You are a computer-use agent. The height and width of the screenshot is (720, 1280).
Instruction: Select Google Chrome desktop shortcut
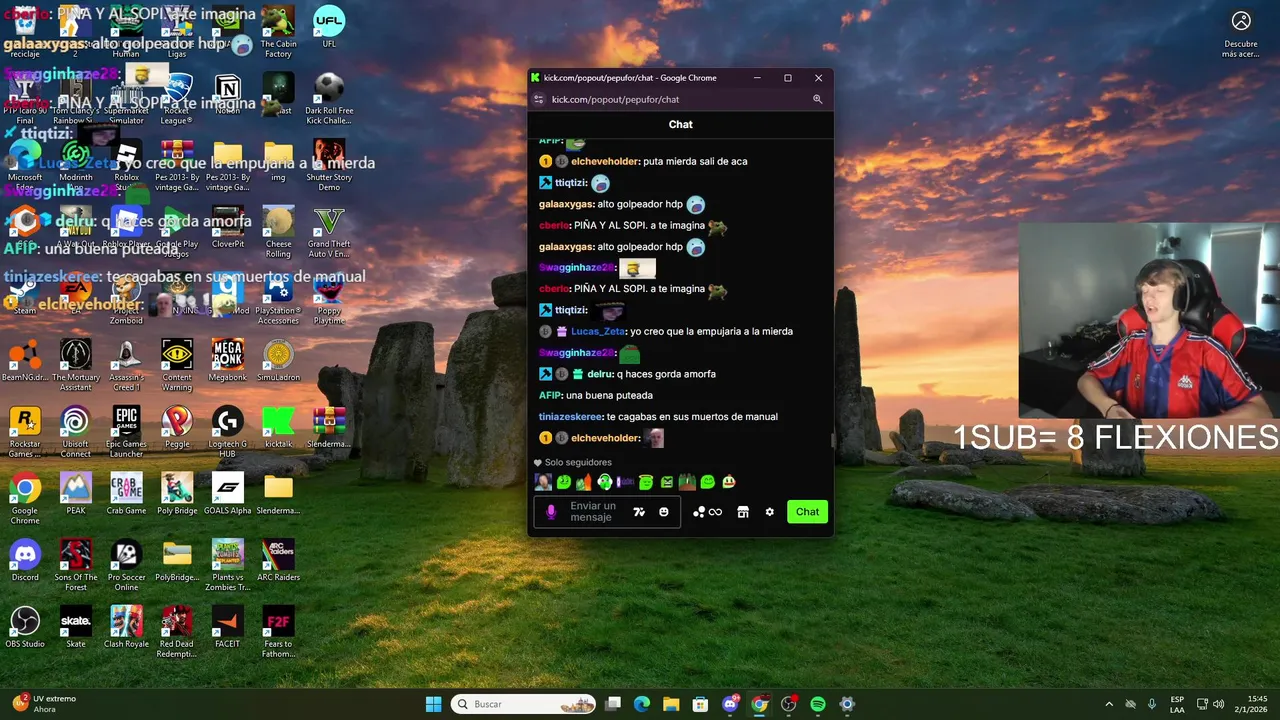tap(25, 499)
